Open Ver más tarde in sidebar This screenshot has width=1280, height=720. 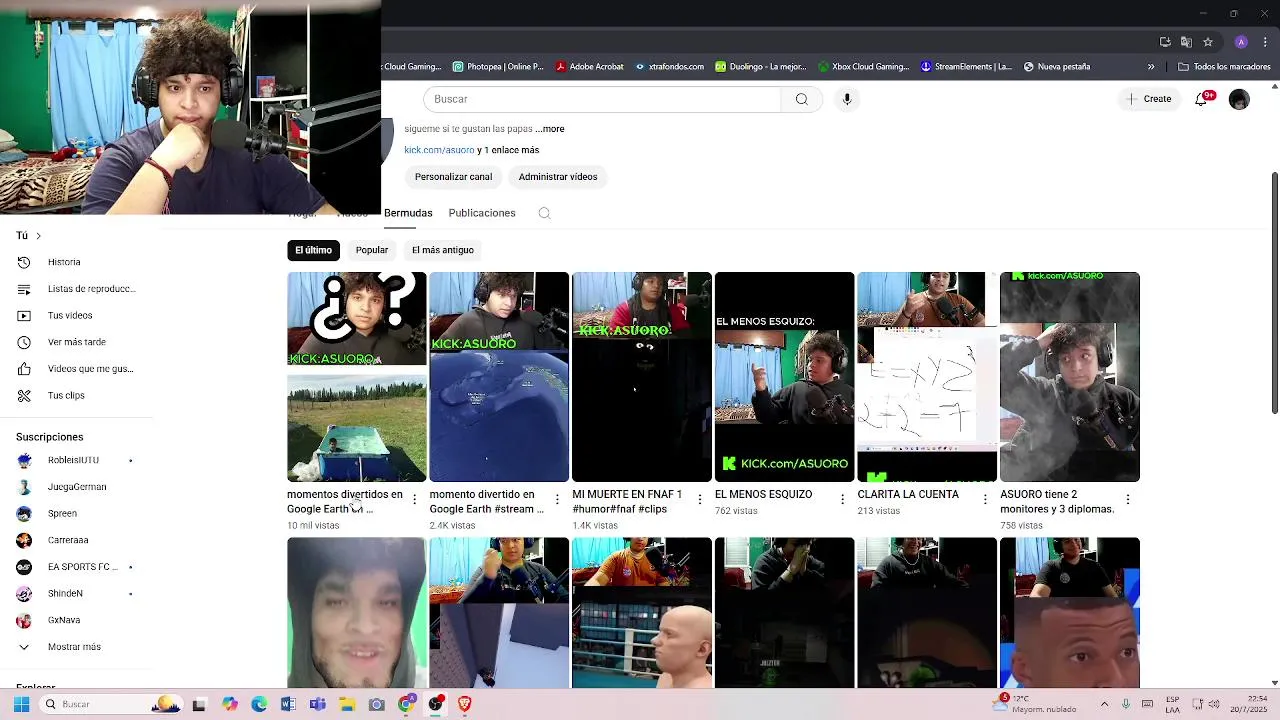click(x=76, y=342)
